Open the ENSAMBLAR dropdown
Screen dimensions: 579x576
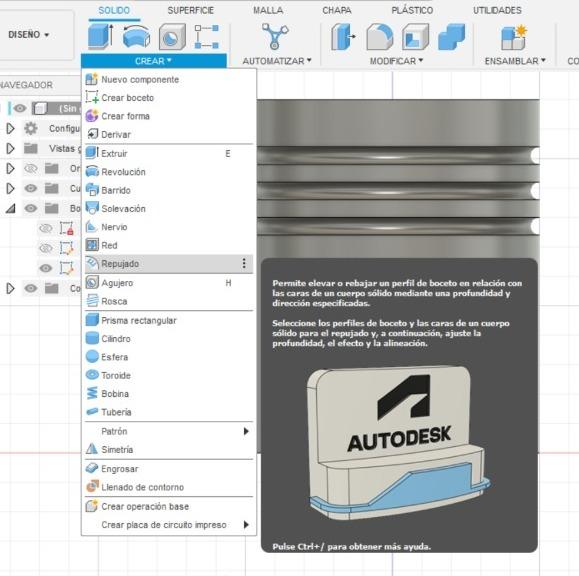(x=515, y=61)
